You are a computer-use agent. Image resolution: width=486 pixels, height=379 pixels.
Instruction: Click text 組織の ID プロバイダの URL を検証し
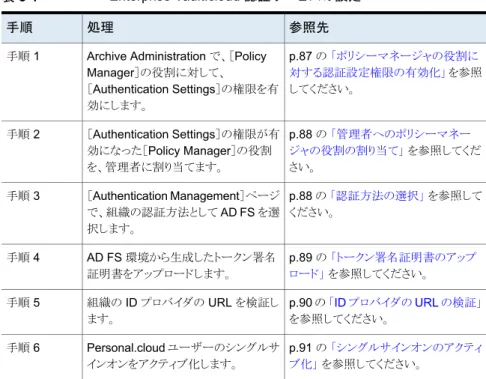click(183, 303)
